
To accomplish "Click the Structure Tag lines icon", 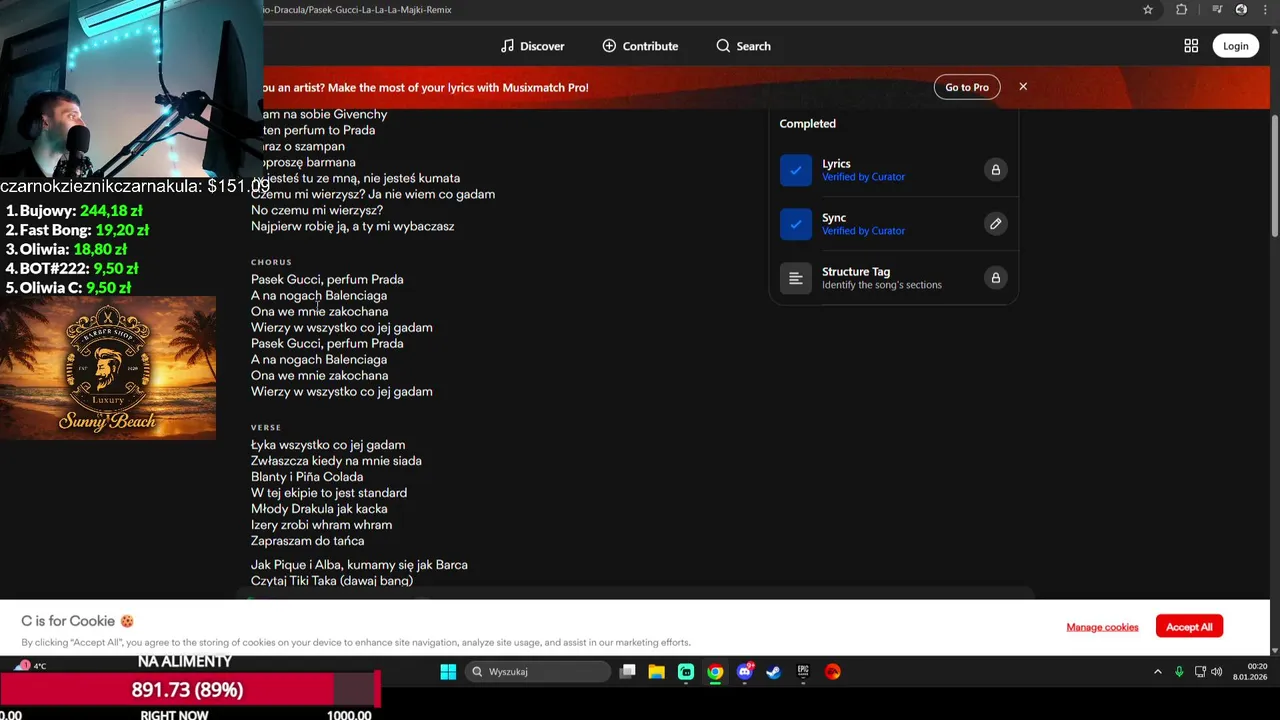I will [796, 278].
